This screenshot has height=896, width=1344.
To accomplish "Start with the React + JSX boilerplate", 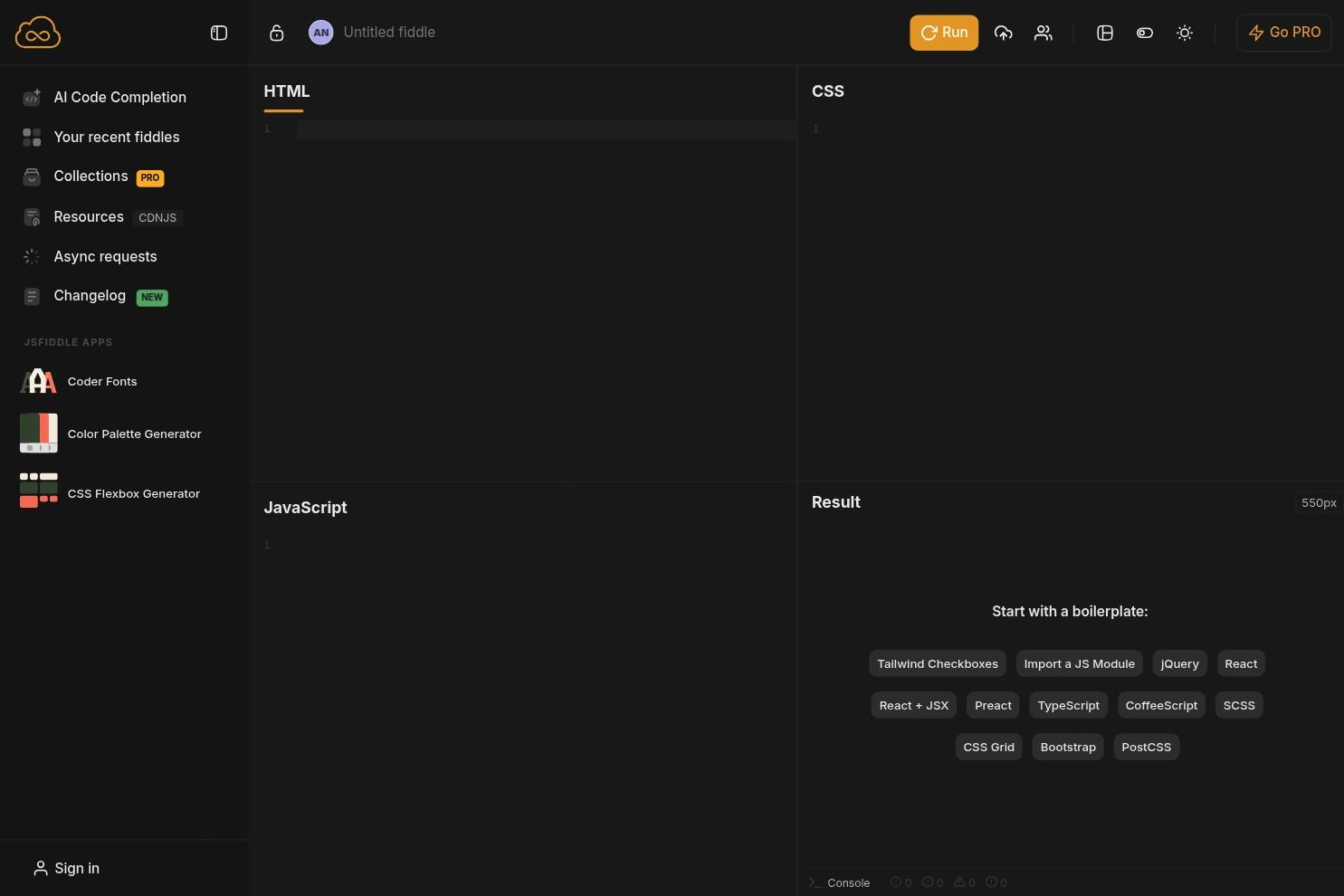I will (914, 705).
